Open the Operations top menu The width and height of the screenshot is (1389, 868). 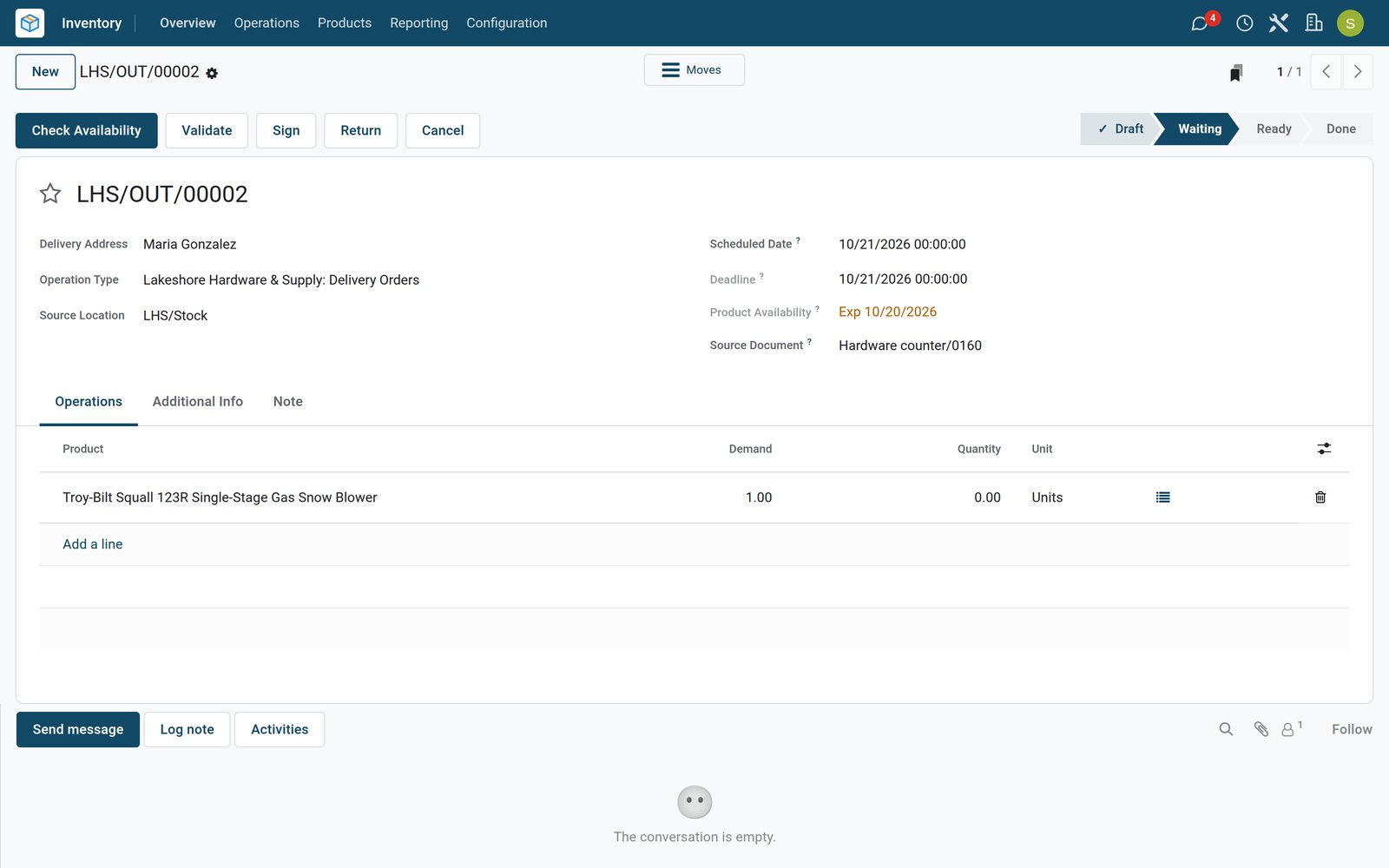coord(267,23)
